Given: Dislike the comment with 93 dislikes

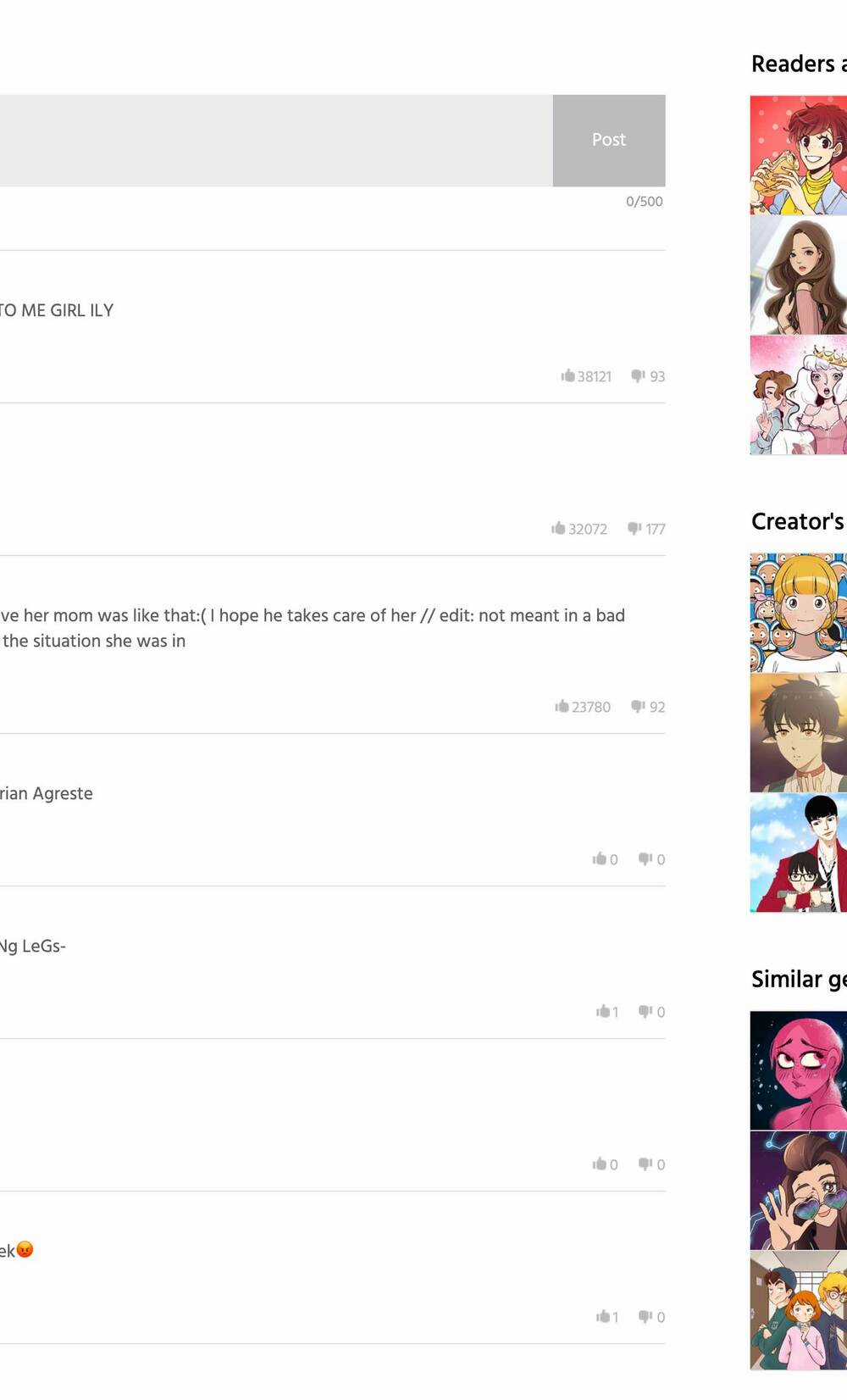Looking at the screenshot, I should tap(648, 376).
